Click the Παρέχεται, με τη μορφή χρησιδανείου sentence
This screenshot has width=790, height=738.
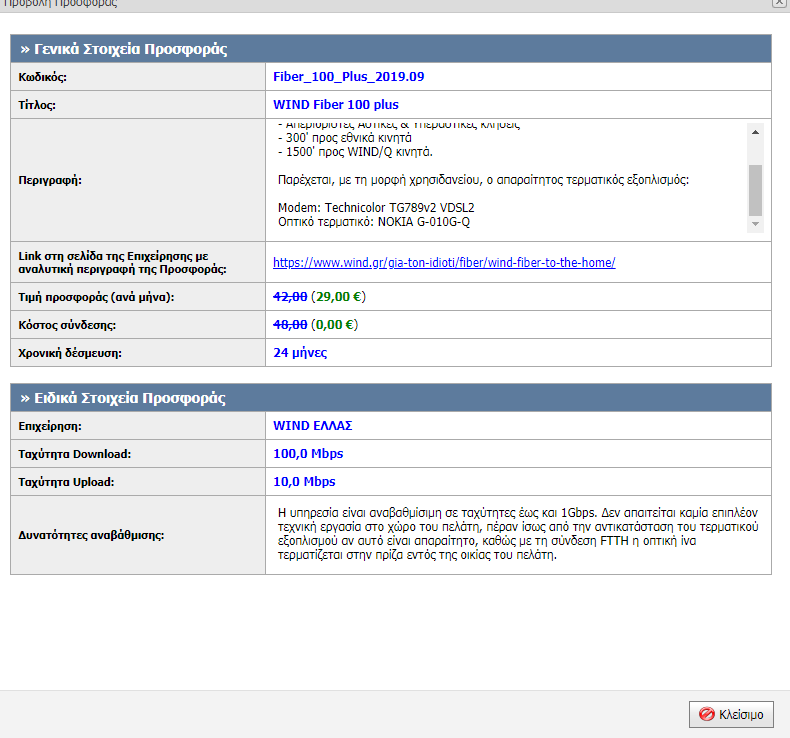[x=483, y=180]
